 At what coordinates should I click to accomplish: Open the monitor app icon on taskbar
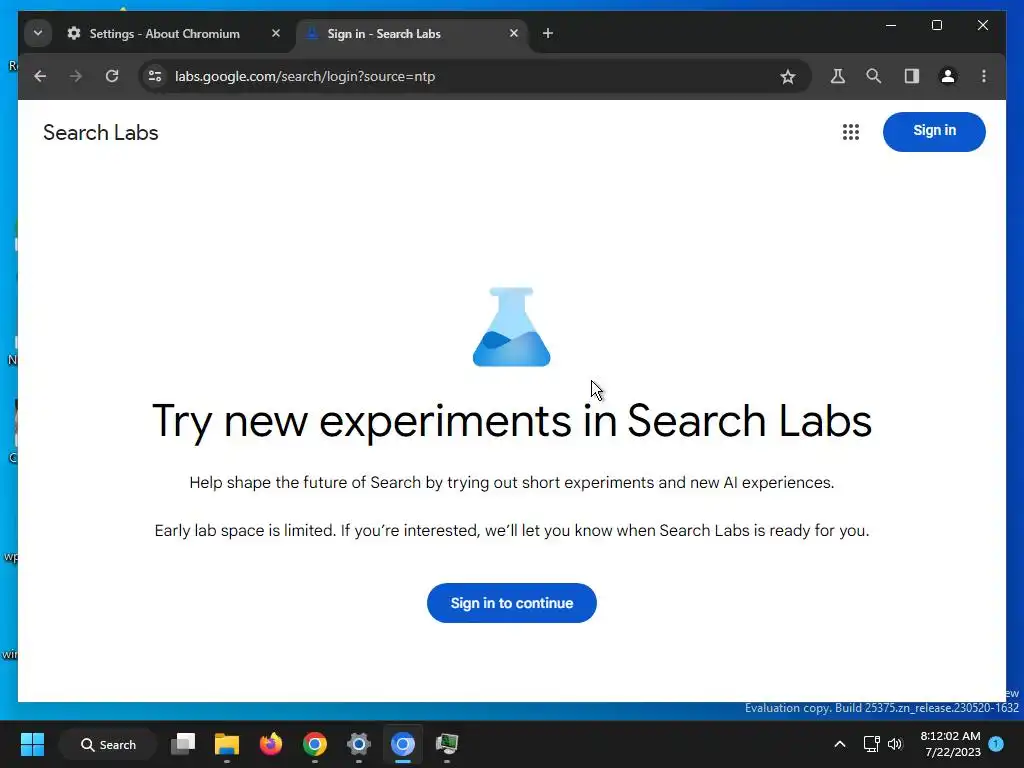[x=447, y=744]
